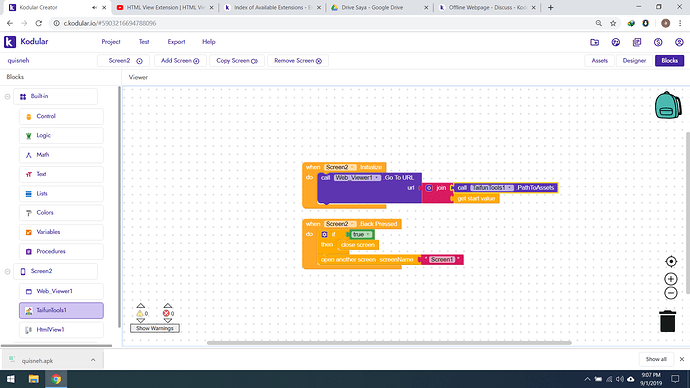This screenshot has height=388, width=690.
Task: Zoom out the blocks workspace
Action: pos(671,293)
